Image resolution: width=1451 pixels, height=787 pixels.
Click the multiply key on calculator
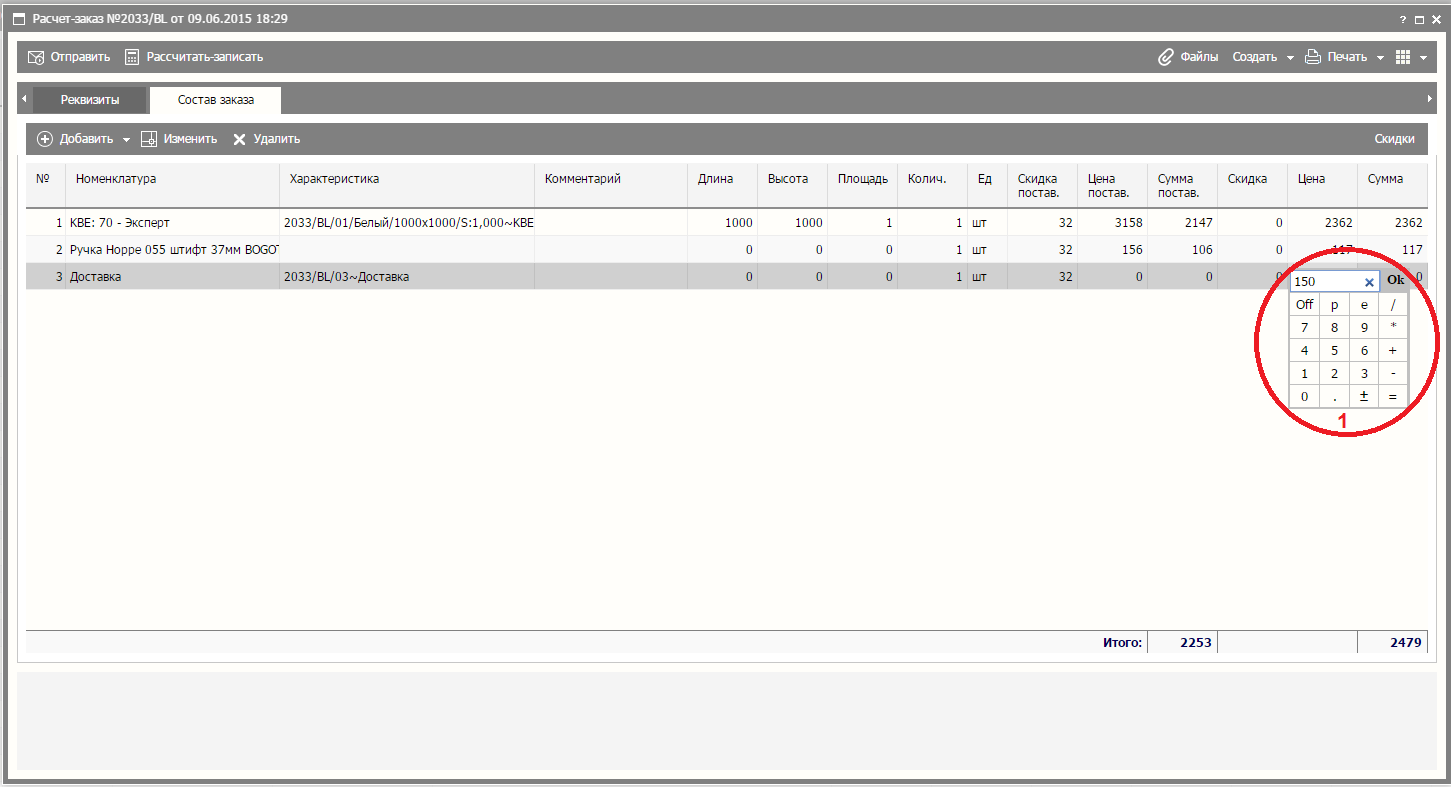click(1393, 327)
